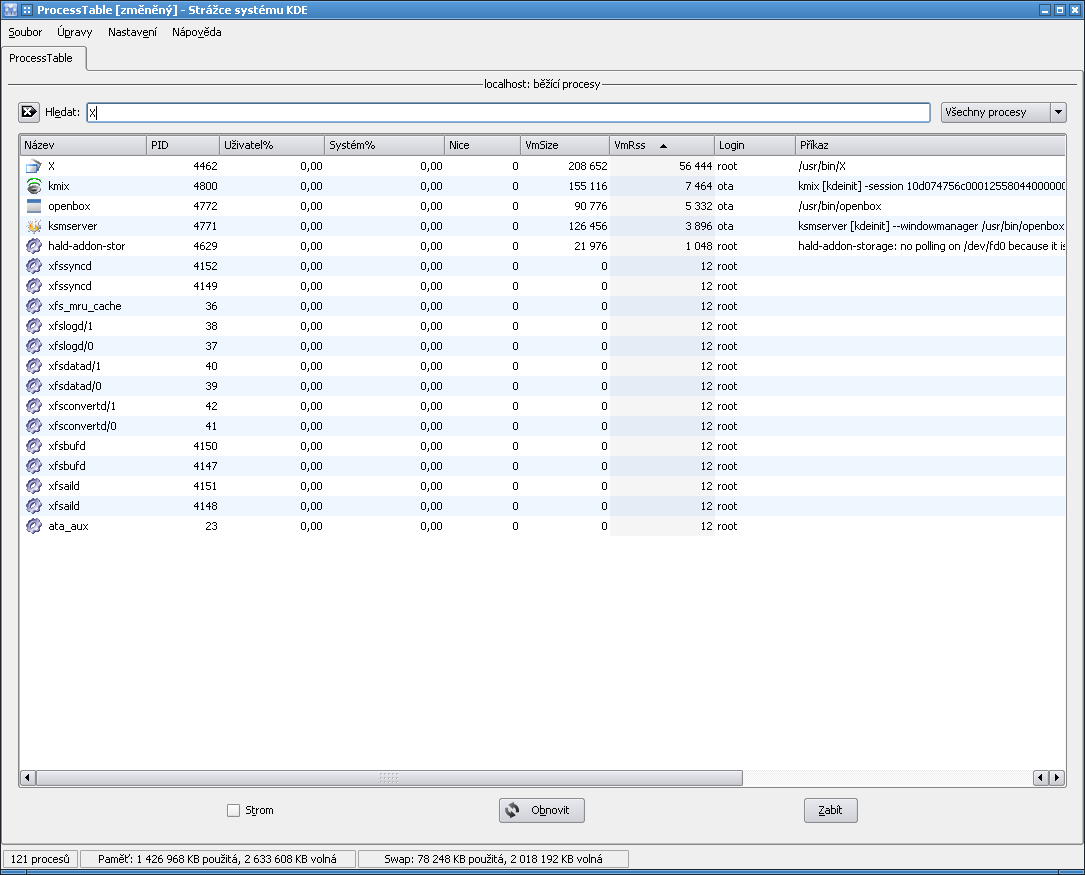Select the openbox process name
The height and width of the screenshot is (875, 1085).
click(69, 206)
